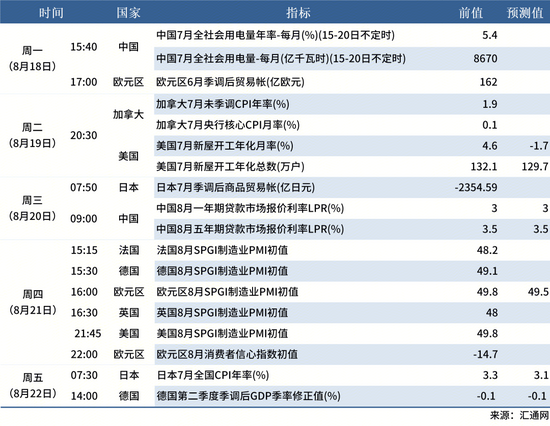Screen dimensions: 550x426
Task: Click the 16:30 time cell
Action: (x=84, y=313)
